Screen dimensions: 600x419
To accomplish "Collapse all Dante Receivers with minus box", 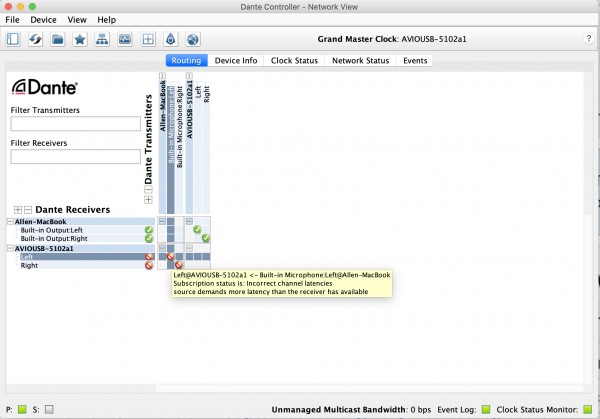I will point(28,210).
